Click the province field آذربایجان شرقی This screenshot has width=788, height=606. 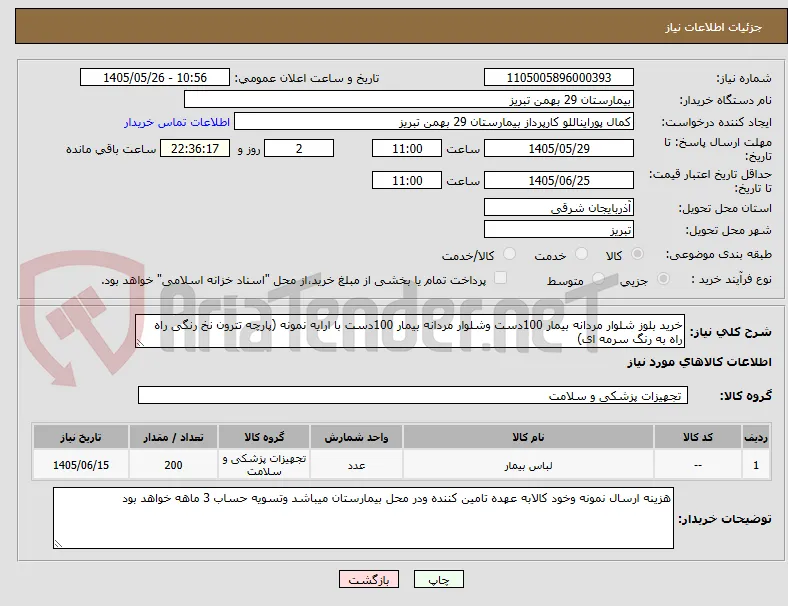[x=558, y=207]
